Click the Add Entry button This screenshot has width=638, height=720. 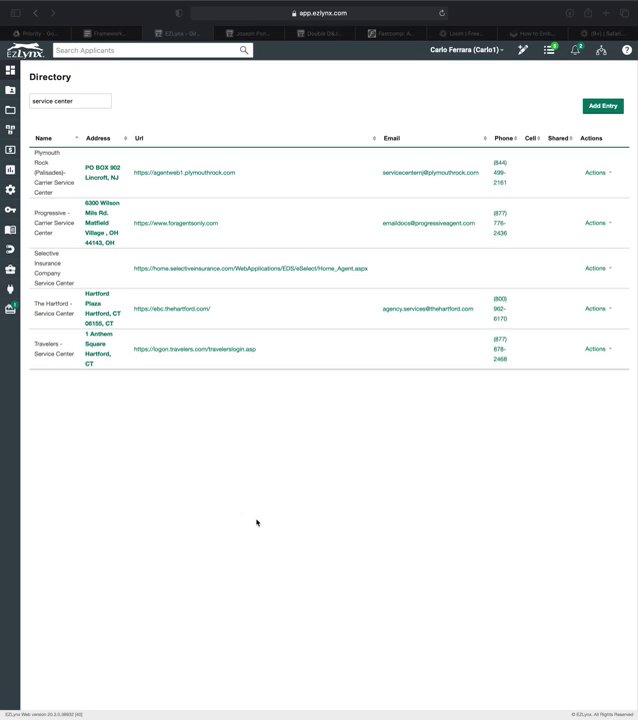603,106
